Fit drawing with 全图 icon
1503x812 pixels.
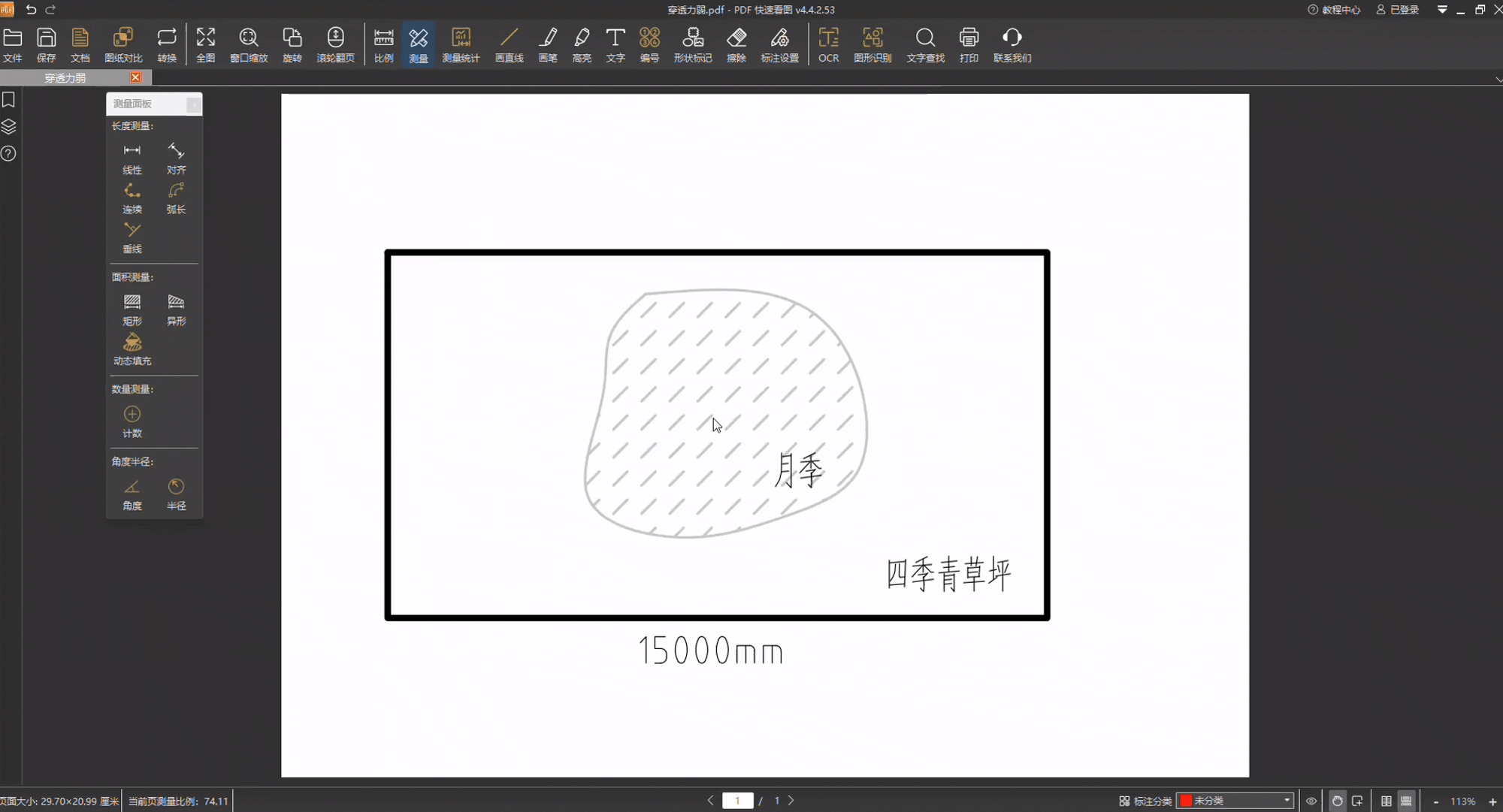click(x=206, y=45)
